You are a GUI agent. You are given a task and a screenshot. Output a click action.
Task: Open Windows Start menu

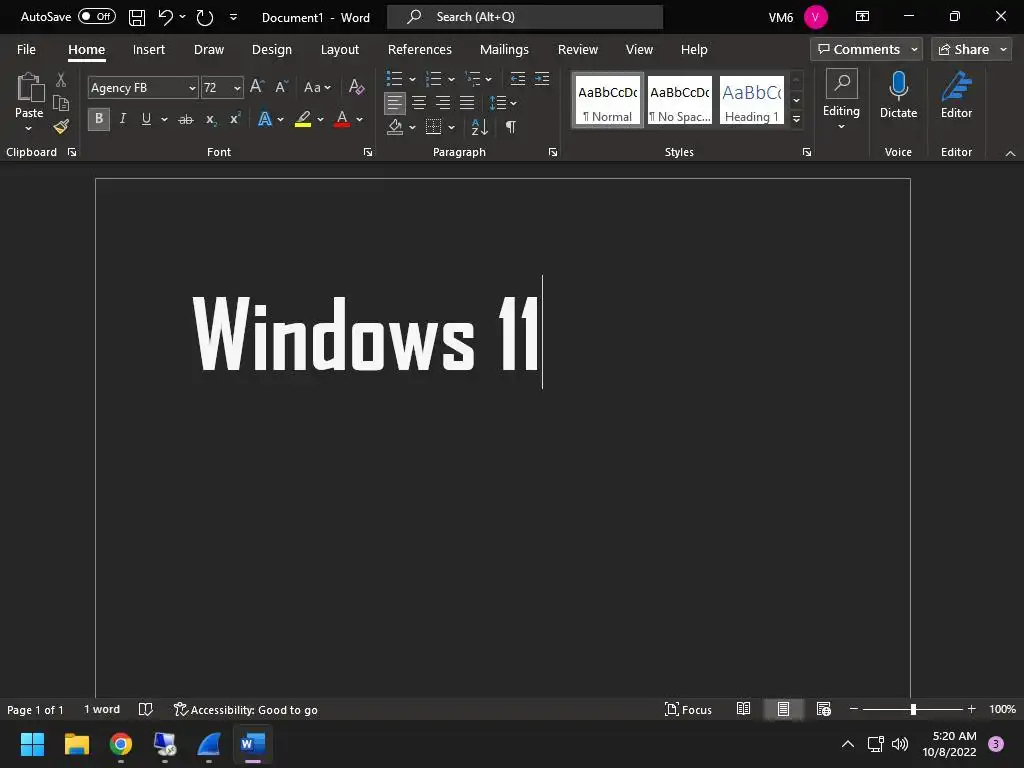tap(32, 744)
